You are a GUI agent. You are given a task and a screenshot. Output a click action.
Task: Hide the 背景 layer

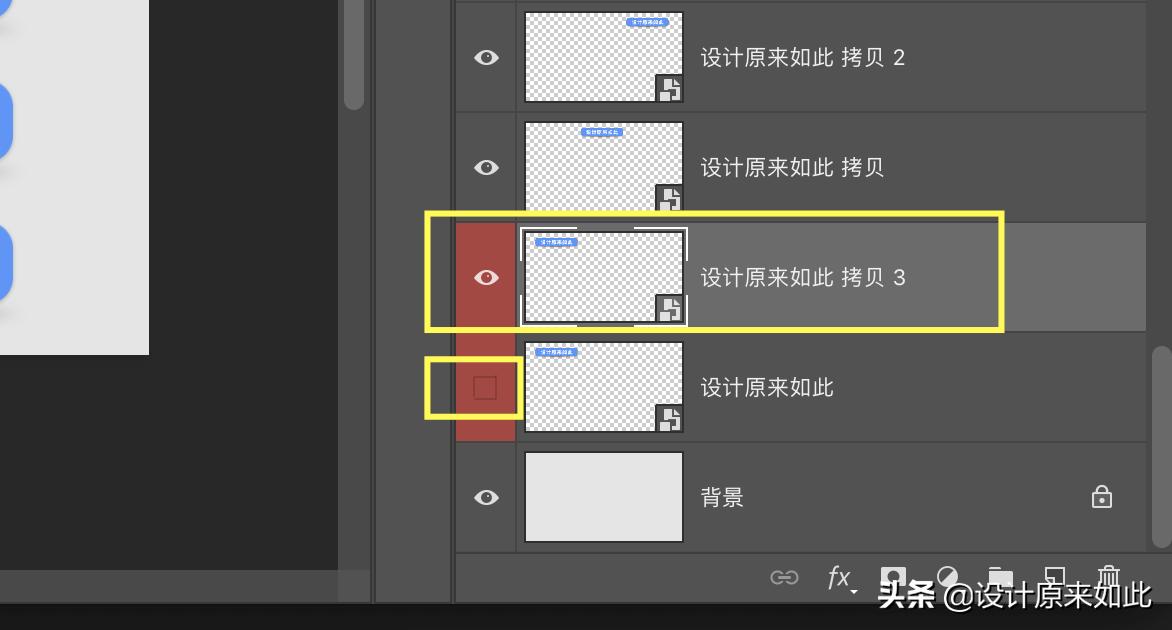[x=486, y=497]
